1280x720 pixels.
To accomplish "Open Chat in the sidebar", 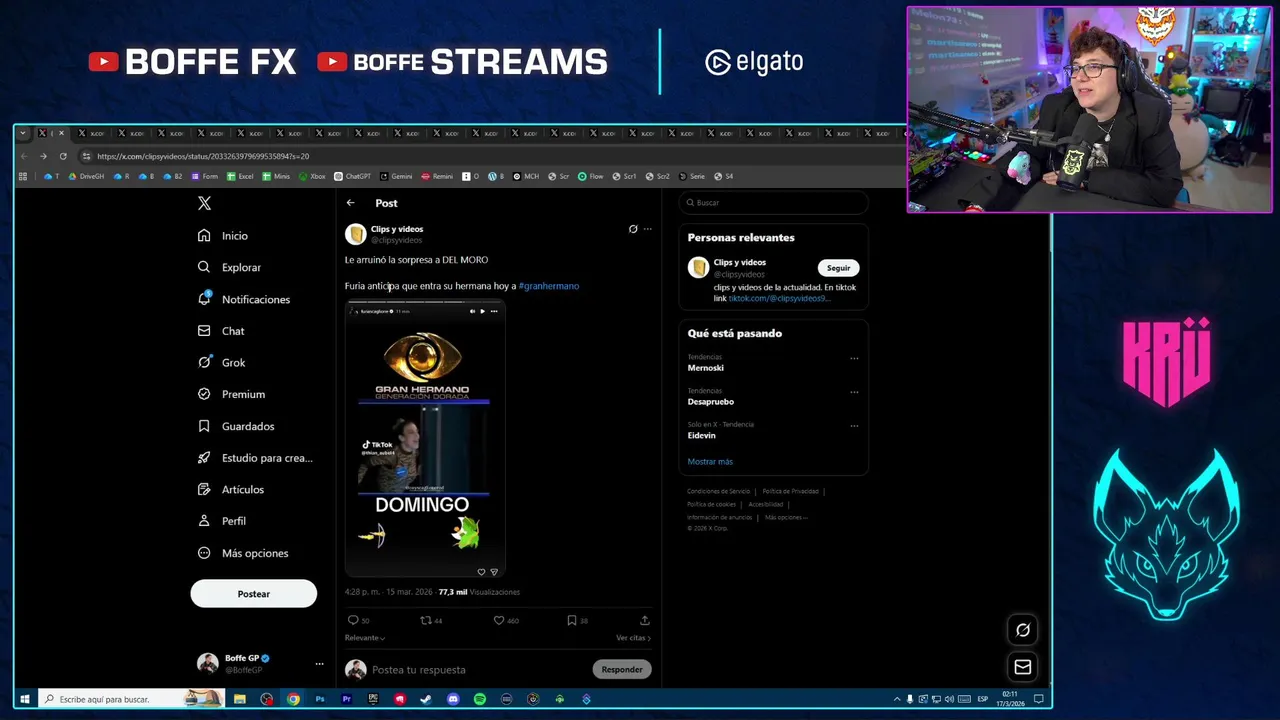I will click(221, 331).
